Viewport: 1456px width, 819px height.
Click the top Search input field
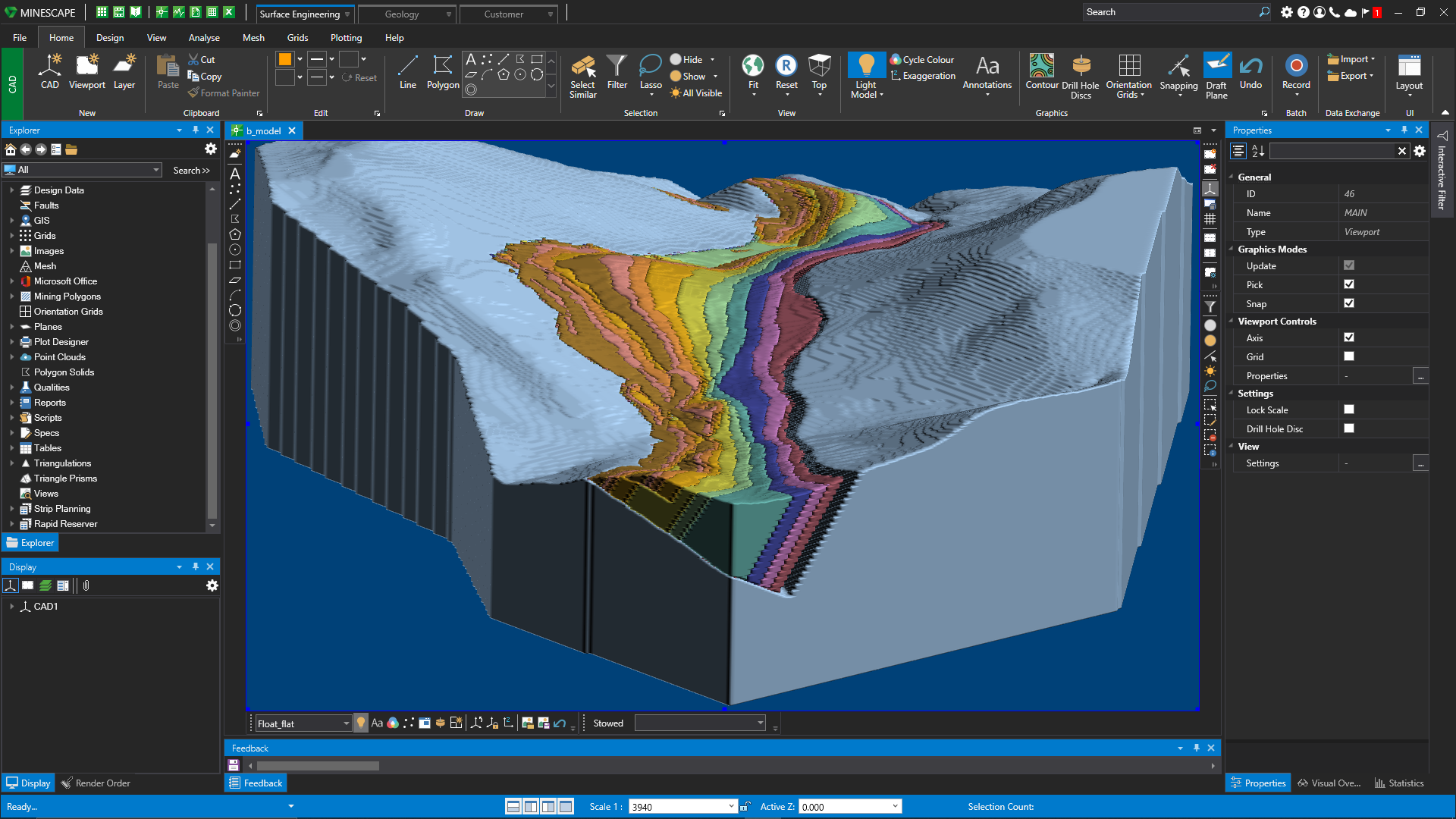(x=1168, y=12)
